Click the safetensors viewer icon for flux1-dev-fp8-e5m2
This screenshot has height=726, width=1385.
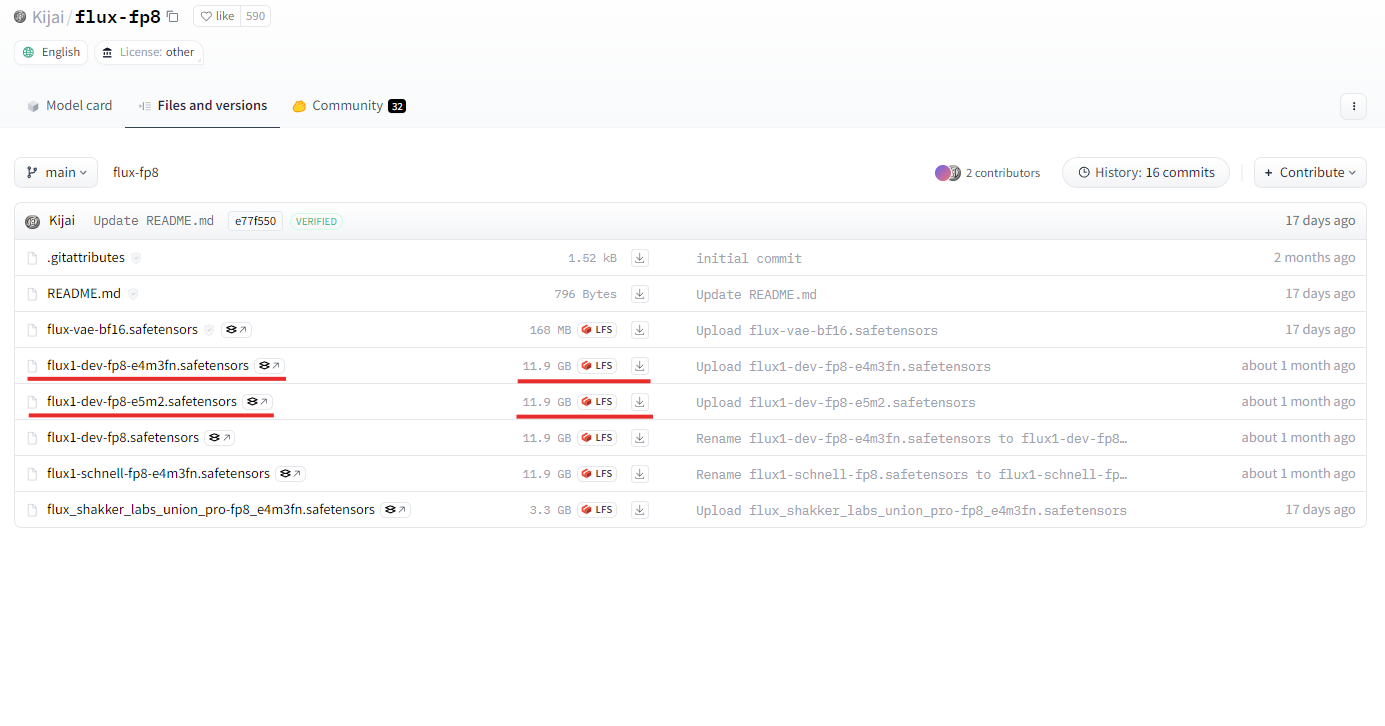coord(258,402)
